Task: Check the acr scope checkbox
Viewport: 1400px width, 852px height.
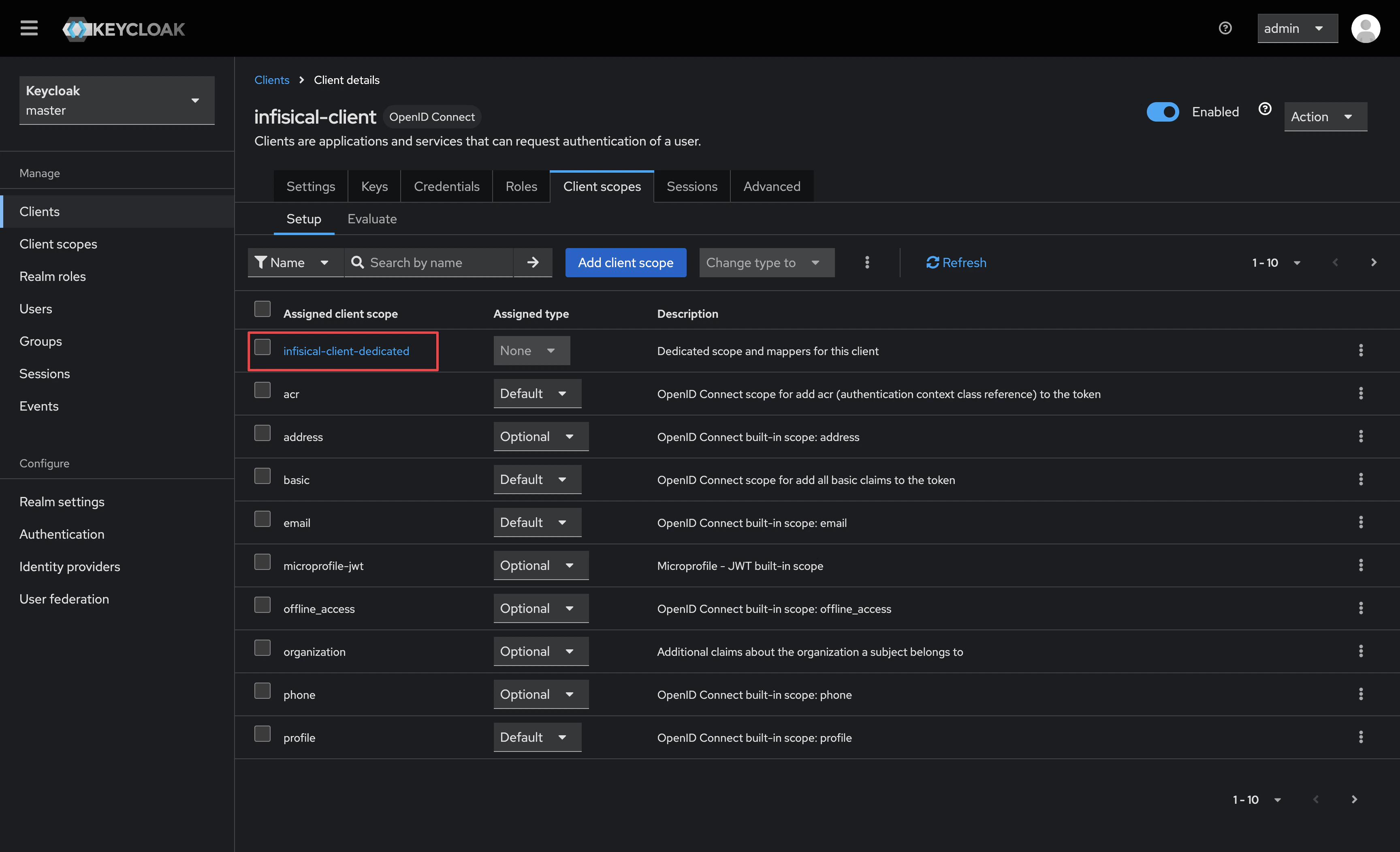Action: click(x=262, y=390)
